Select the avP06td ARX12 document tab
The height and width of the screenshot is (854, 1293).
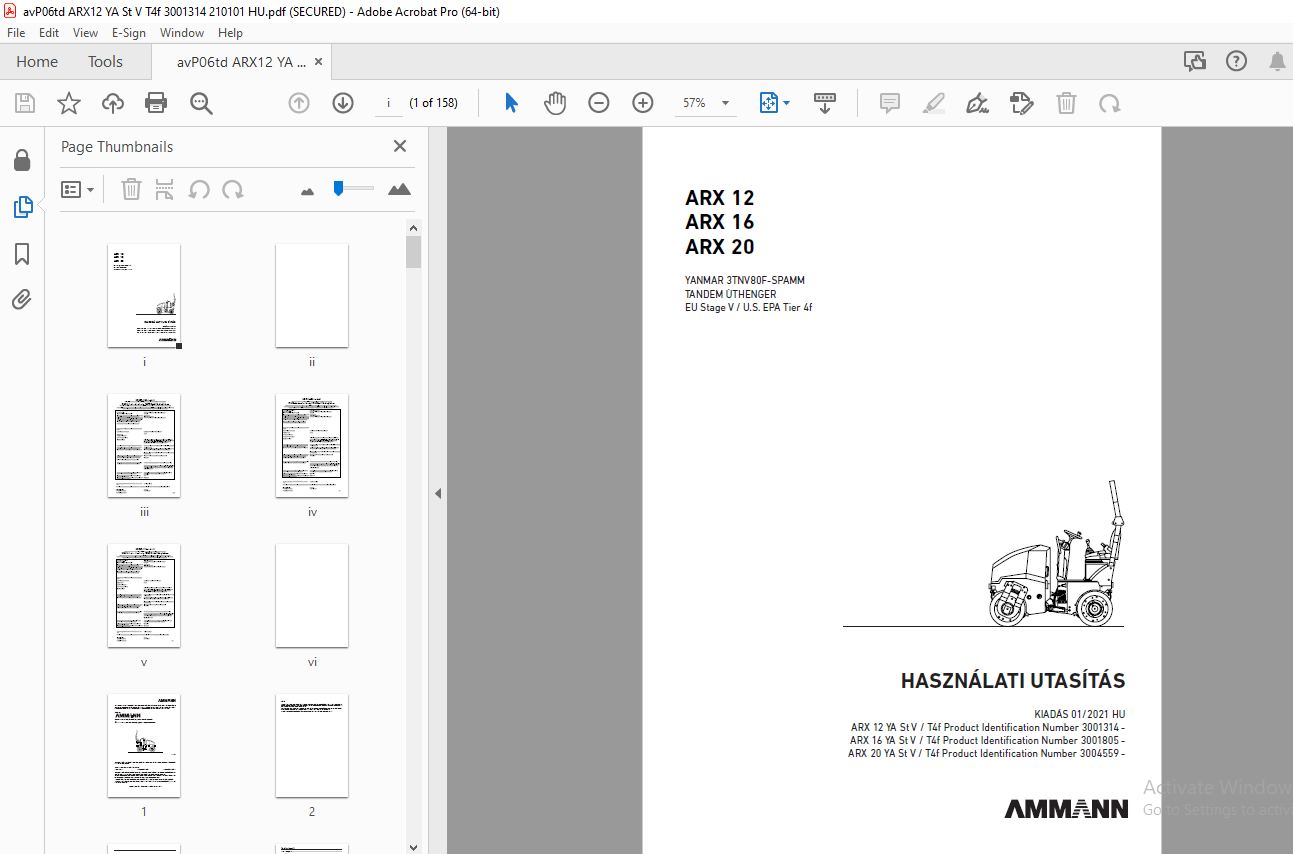[241, 61]
